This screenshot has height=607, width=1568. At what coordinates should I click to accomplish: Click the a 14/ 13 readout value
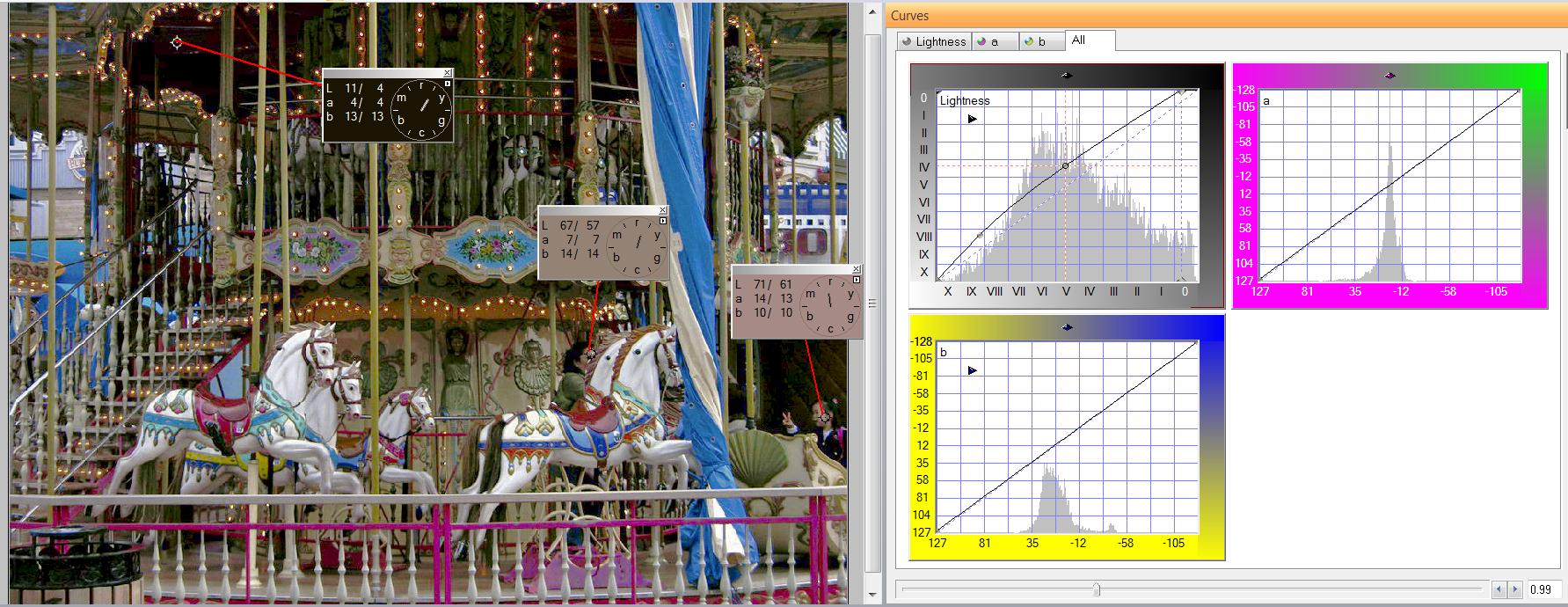pyautogui.click(x=765, y=298)
